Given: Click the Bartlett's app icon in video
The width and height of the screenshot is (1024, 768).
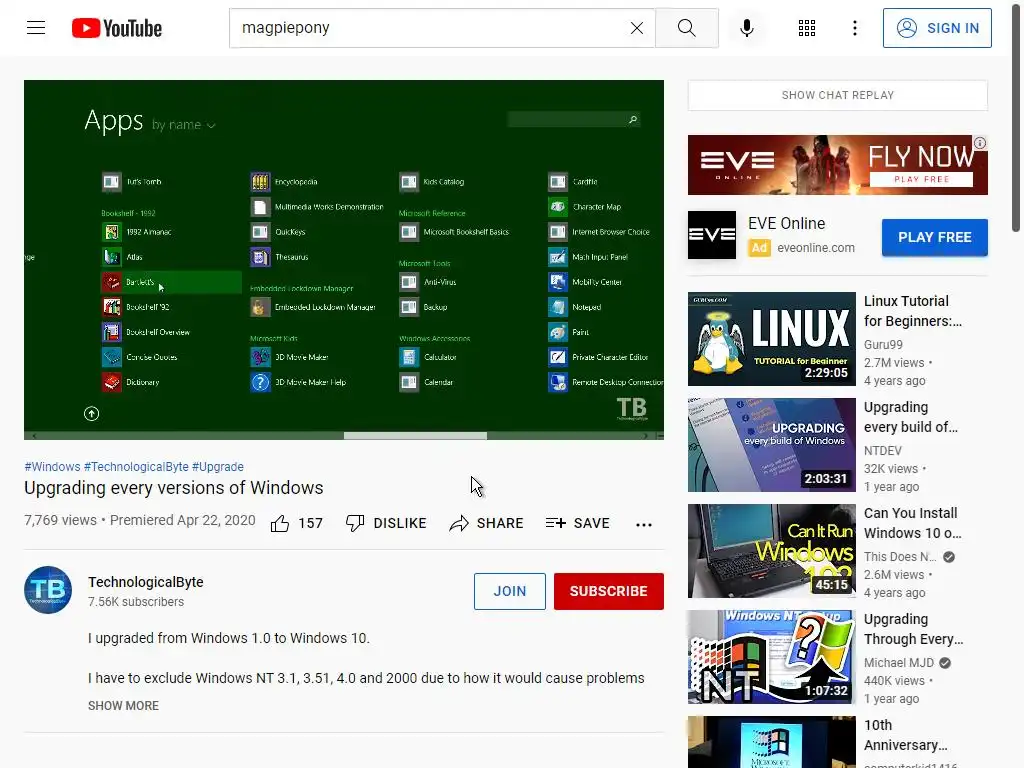Looking at the screenshot, I should (112, 282).
